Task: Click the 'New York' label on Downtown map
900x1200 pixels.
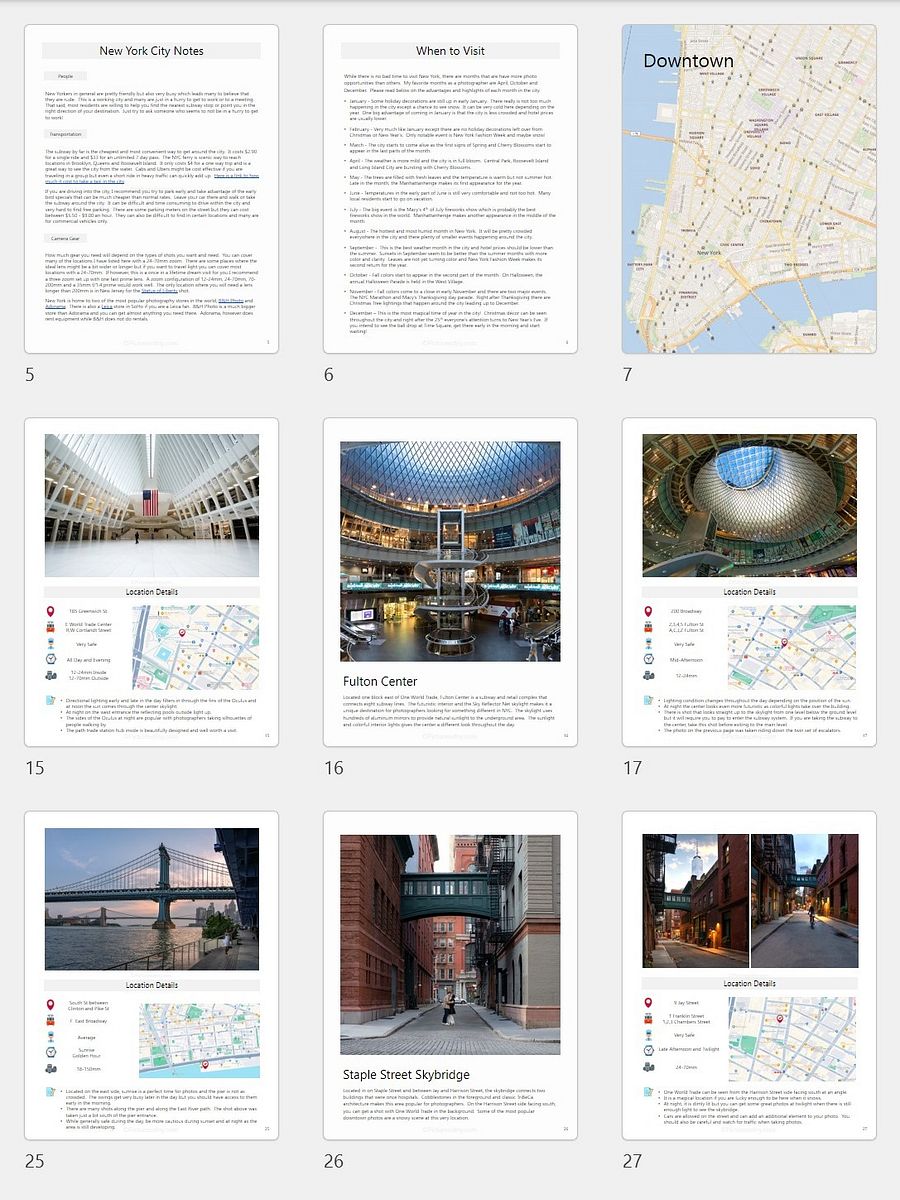Action: pyautogui.click(x=709, y=252)
